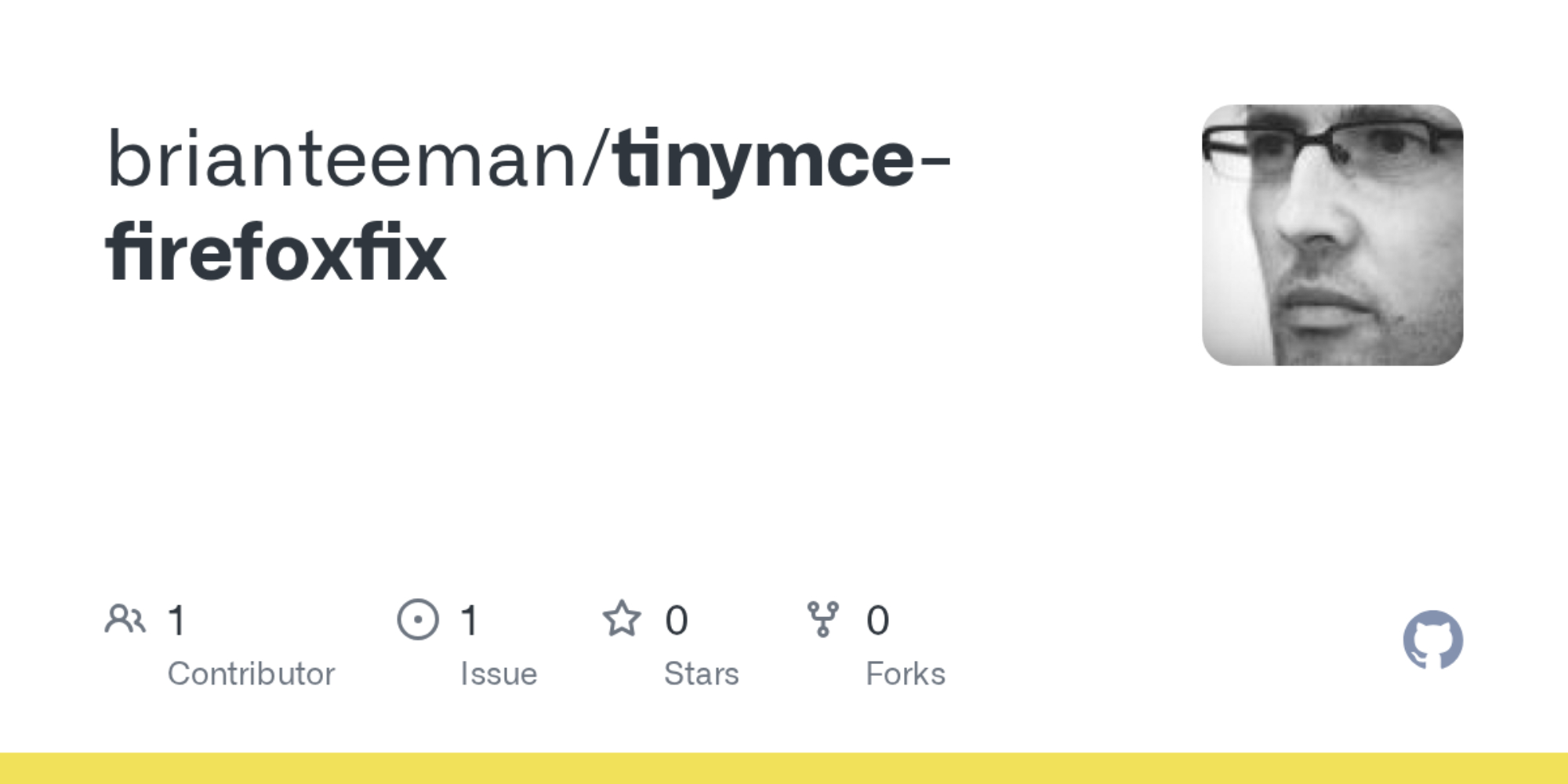Click the Forks label
The width and height of the screenshot is (1568, 784).
coord(906,674)
